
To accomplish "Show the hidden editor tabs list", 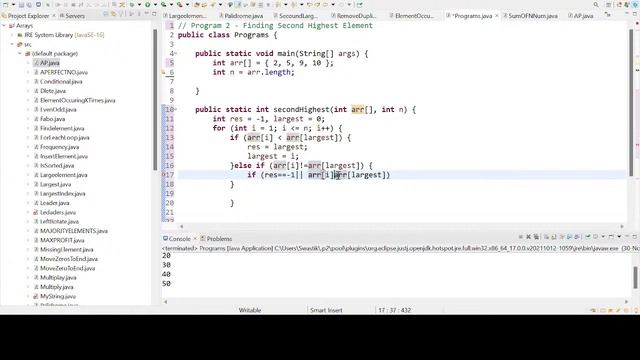I will [x=608, y=15].
